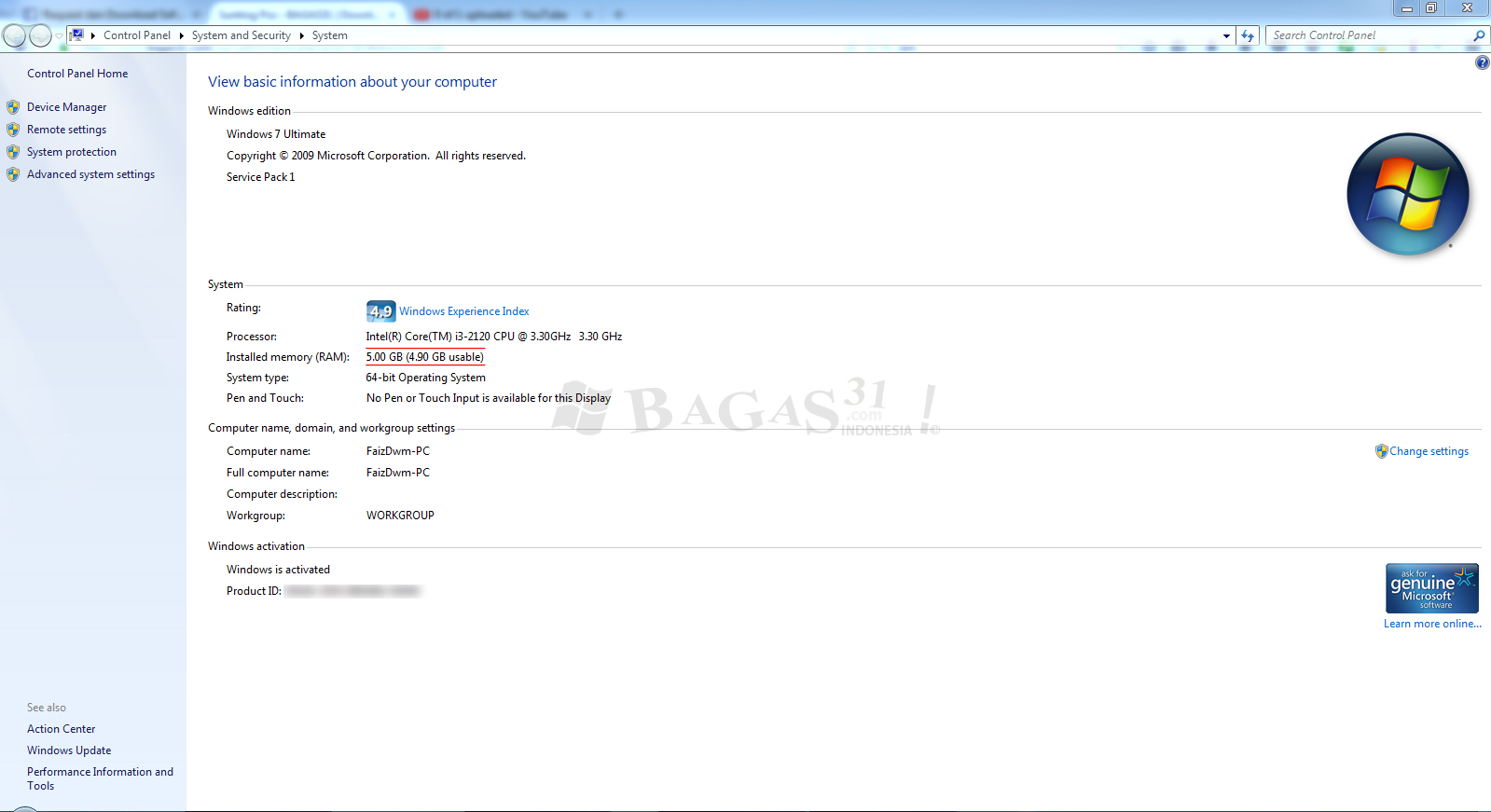Open the Windows Experience Index link
Screen dimensions: 1491x812
(463, 311)
